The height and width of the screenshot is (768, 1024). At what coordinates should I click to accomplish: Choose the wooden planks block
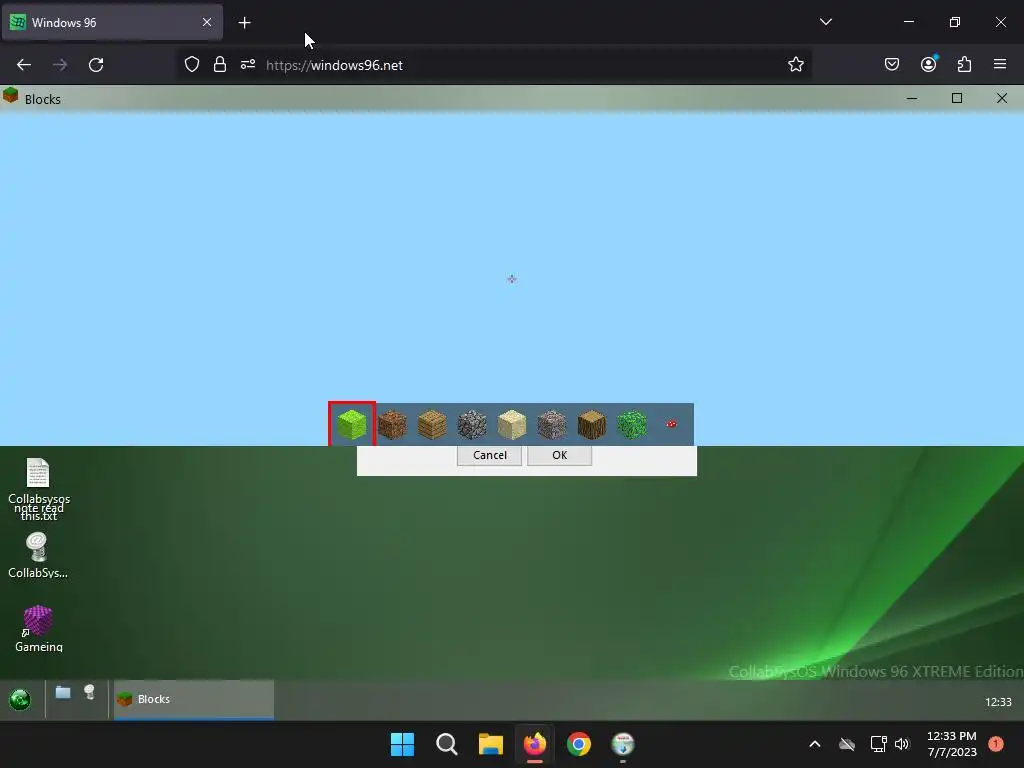coord(432,424)
